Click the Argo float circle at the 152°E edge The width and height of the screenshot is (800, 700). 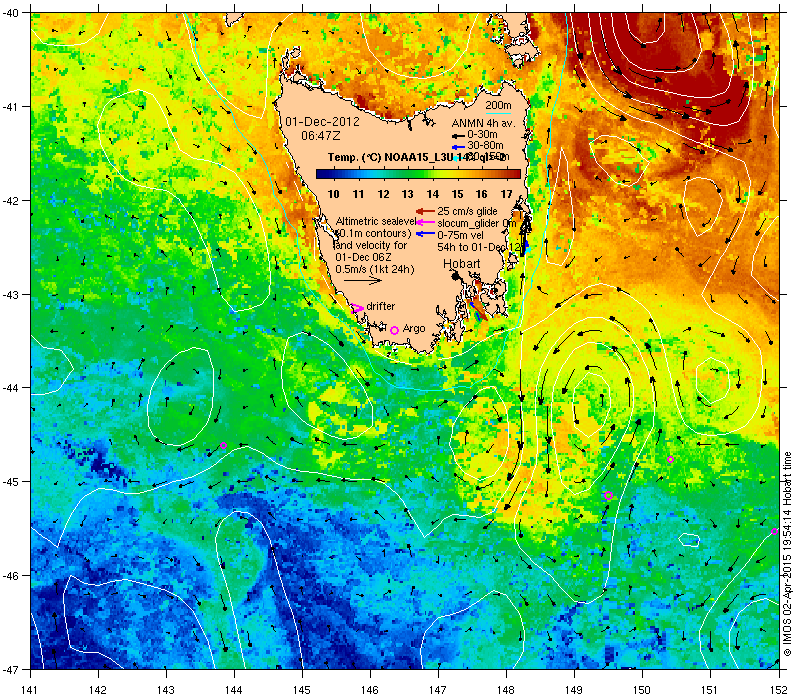[x=774, y=532]
